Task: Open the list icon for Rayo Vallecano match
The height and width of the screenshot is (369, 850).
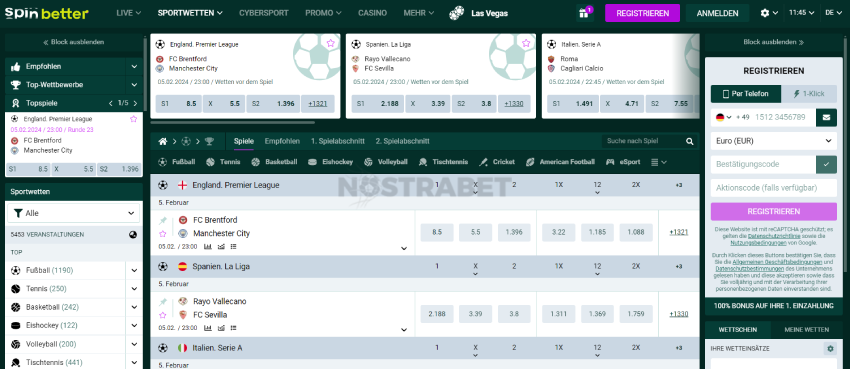Action: [x=234, y=328]
